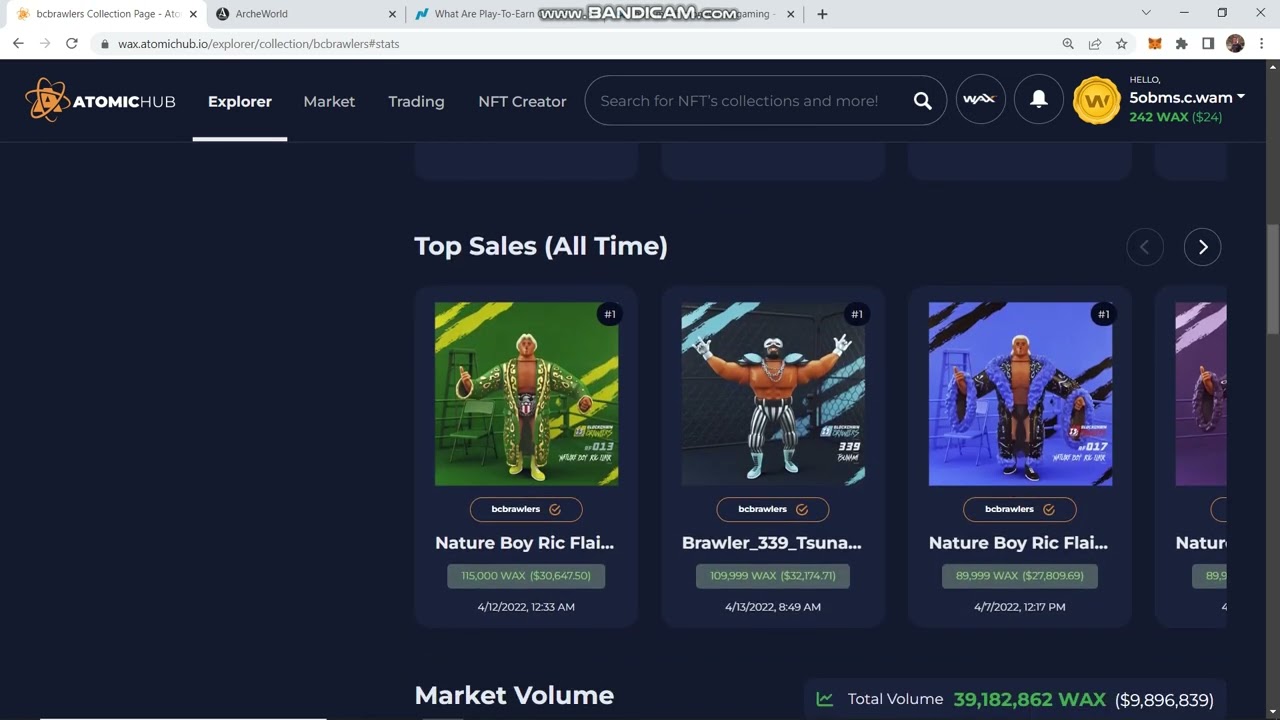Click the AtomicHub logo
Screen dimensions: 1280x720
pyautogui.click(x=100, y=100)
